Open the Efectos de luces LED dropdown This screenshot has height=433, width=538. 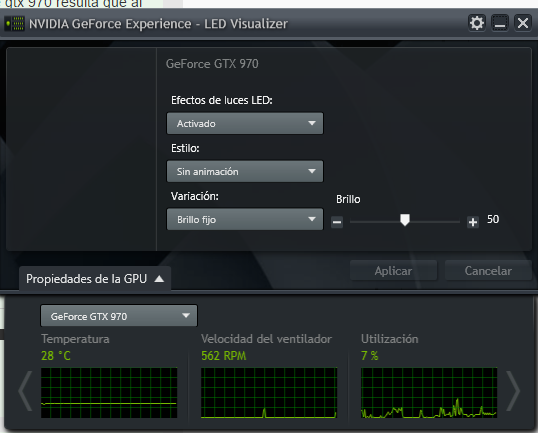pyautogui.click(x=245, y=123)
